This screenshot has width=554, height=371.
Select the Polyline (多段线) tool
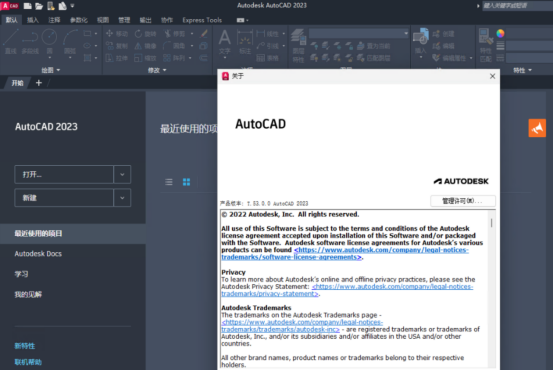click(30, 41)
